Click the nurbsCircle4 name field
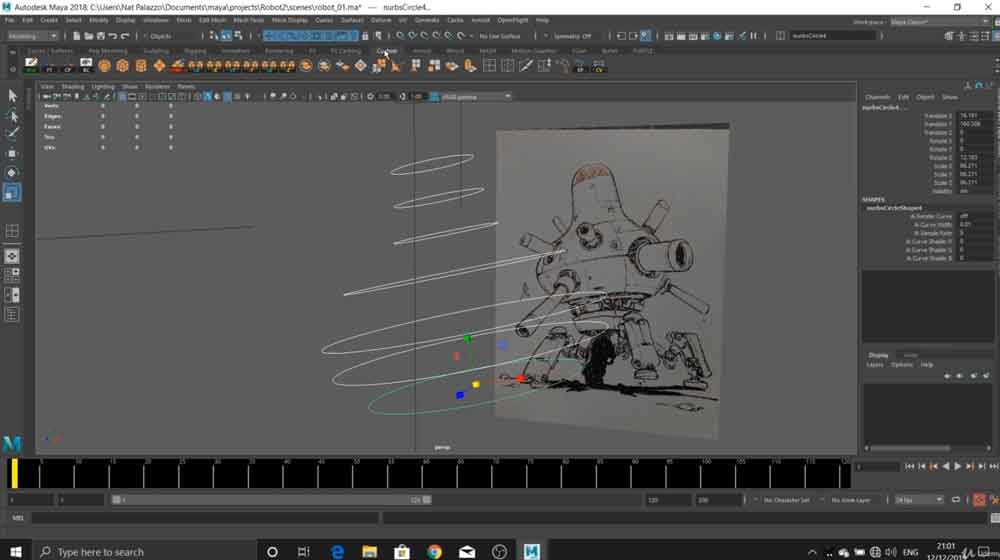 833,36
